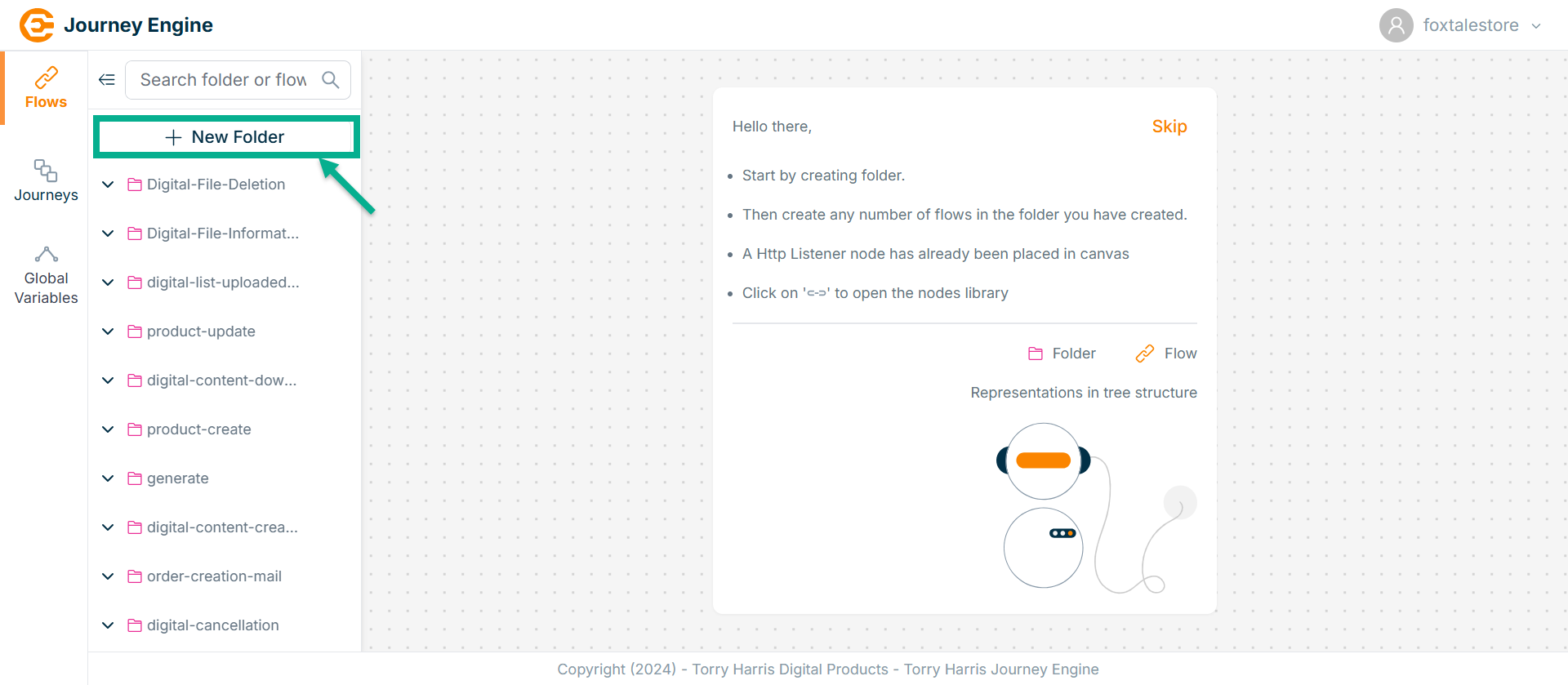Collapse the sidebar with the arrow icon
Viewport: 1568px width, 685px height.
(x=107, y=80)
